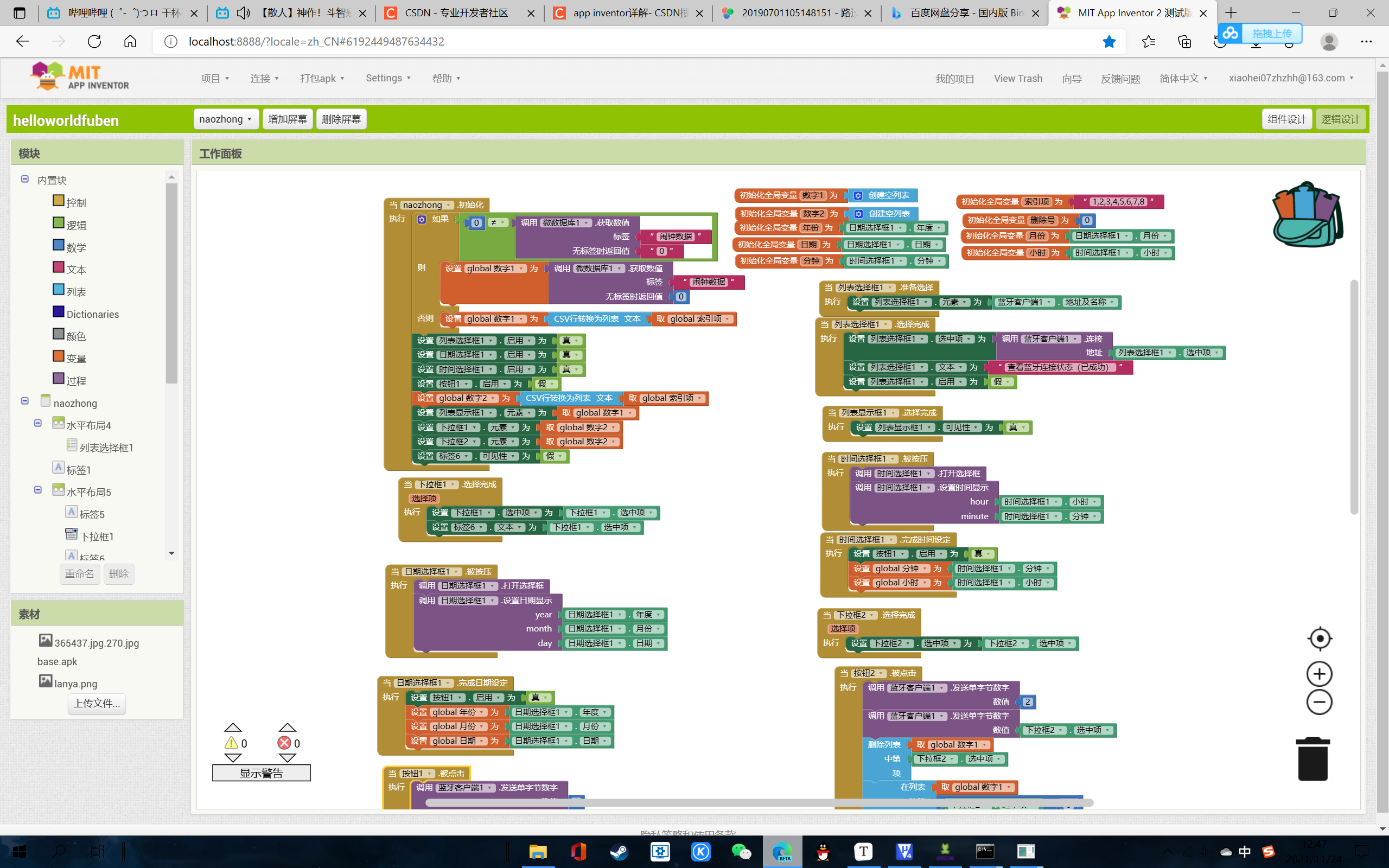Click the 上传文件 button
The width and height of the screenshot is (1389, 868).
click(97, 703)
